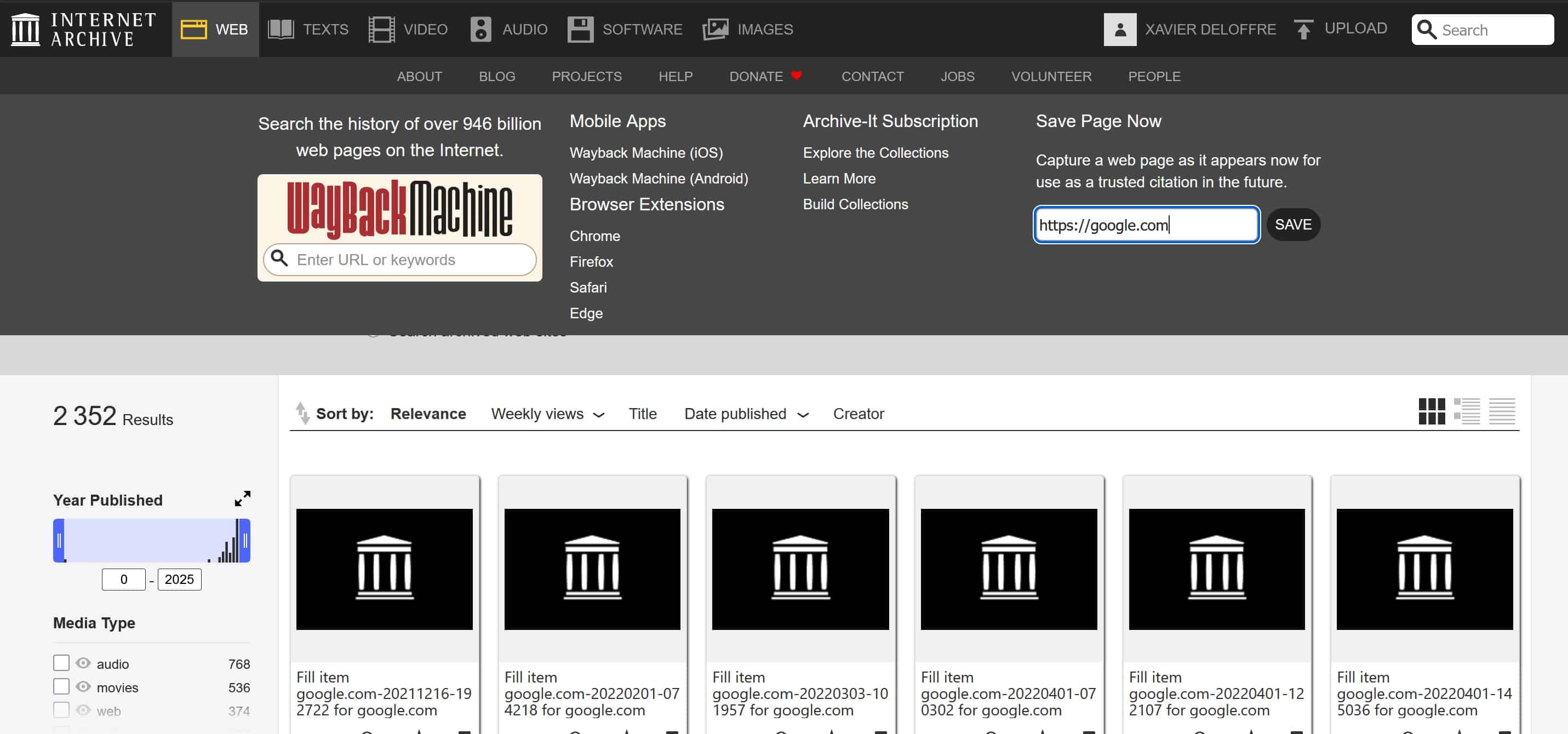Viewport: 1568px width, 734px height.
Task: Tick the web media type checkbox
Action: (x=61, y=710)
